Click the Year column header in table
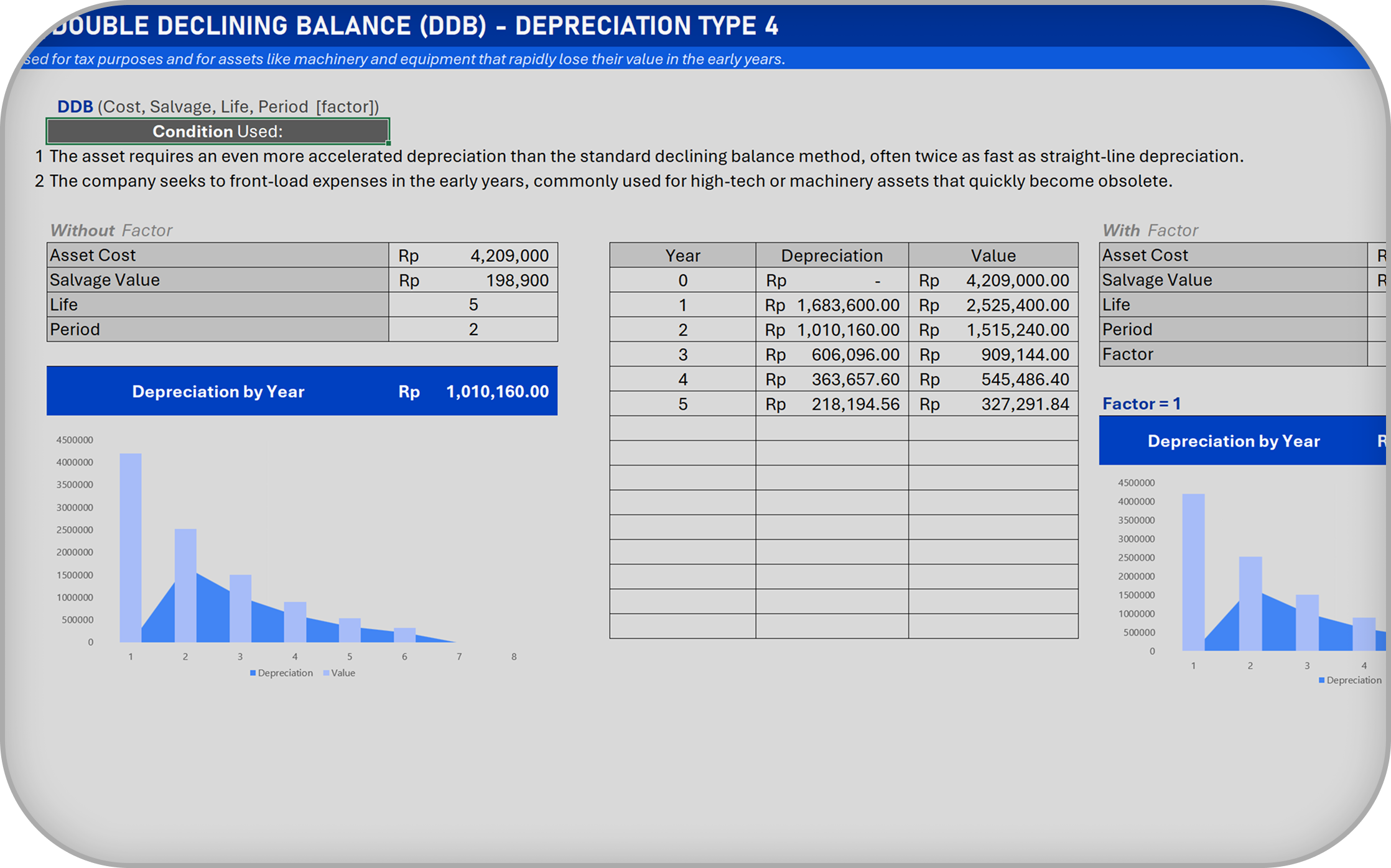1391x868 pixels. click(682, 256)
